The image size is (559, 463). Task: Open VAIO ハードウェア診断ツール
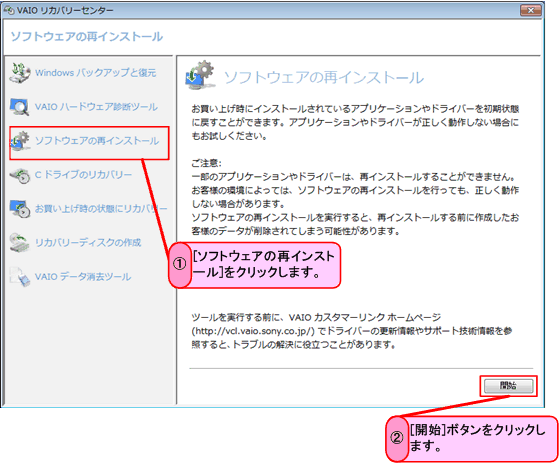pos(96,107)
